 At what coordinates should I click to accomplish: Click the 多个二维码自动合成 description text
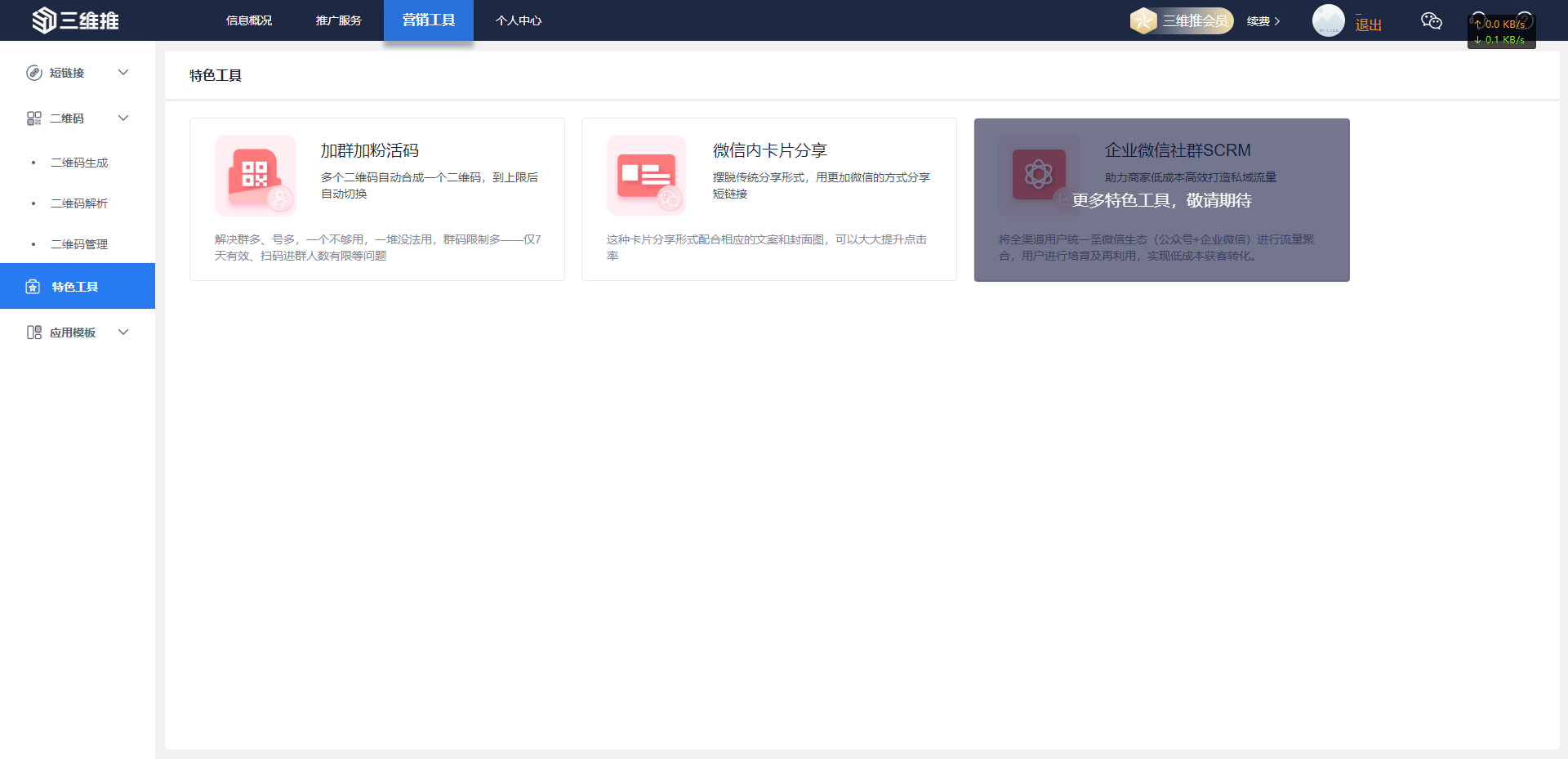point(430,185)
